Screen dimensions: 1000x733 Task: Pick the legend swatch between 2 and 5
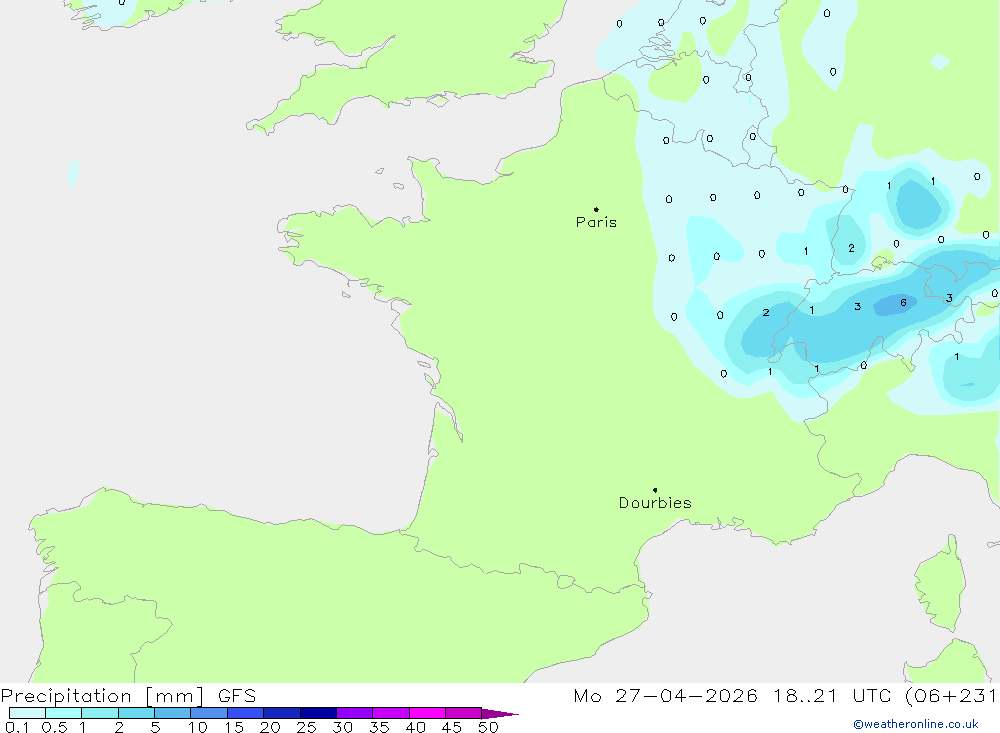[136, 713]
